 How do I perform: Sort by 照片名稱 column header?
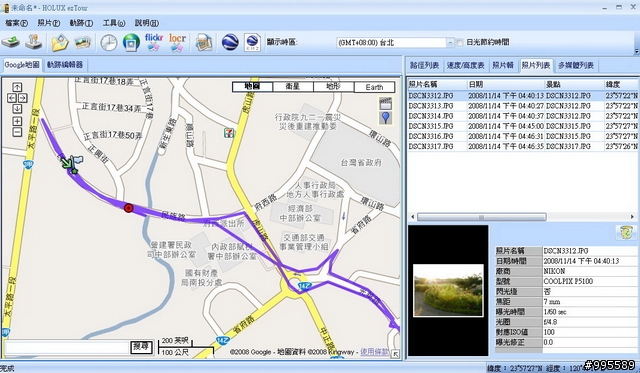pyautogui.click(x=437, y=84)
